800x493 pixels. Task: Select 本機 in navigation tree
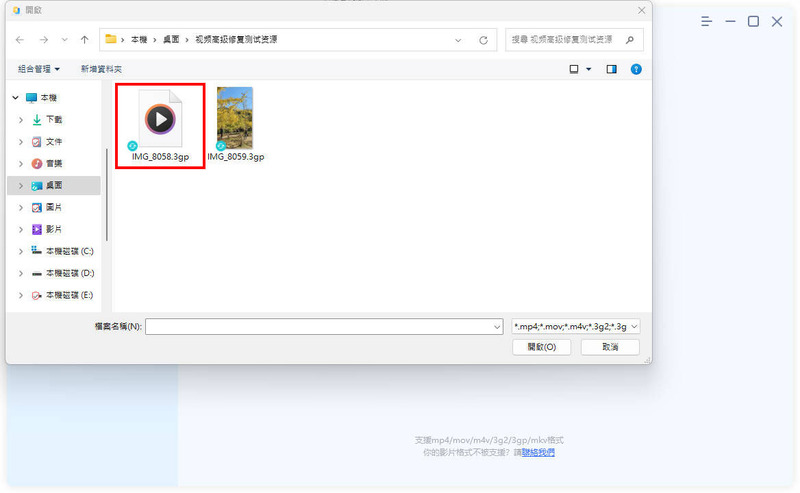tap(48, 97)
